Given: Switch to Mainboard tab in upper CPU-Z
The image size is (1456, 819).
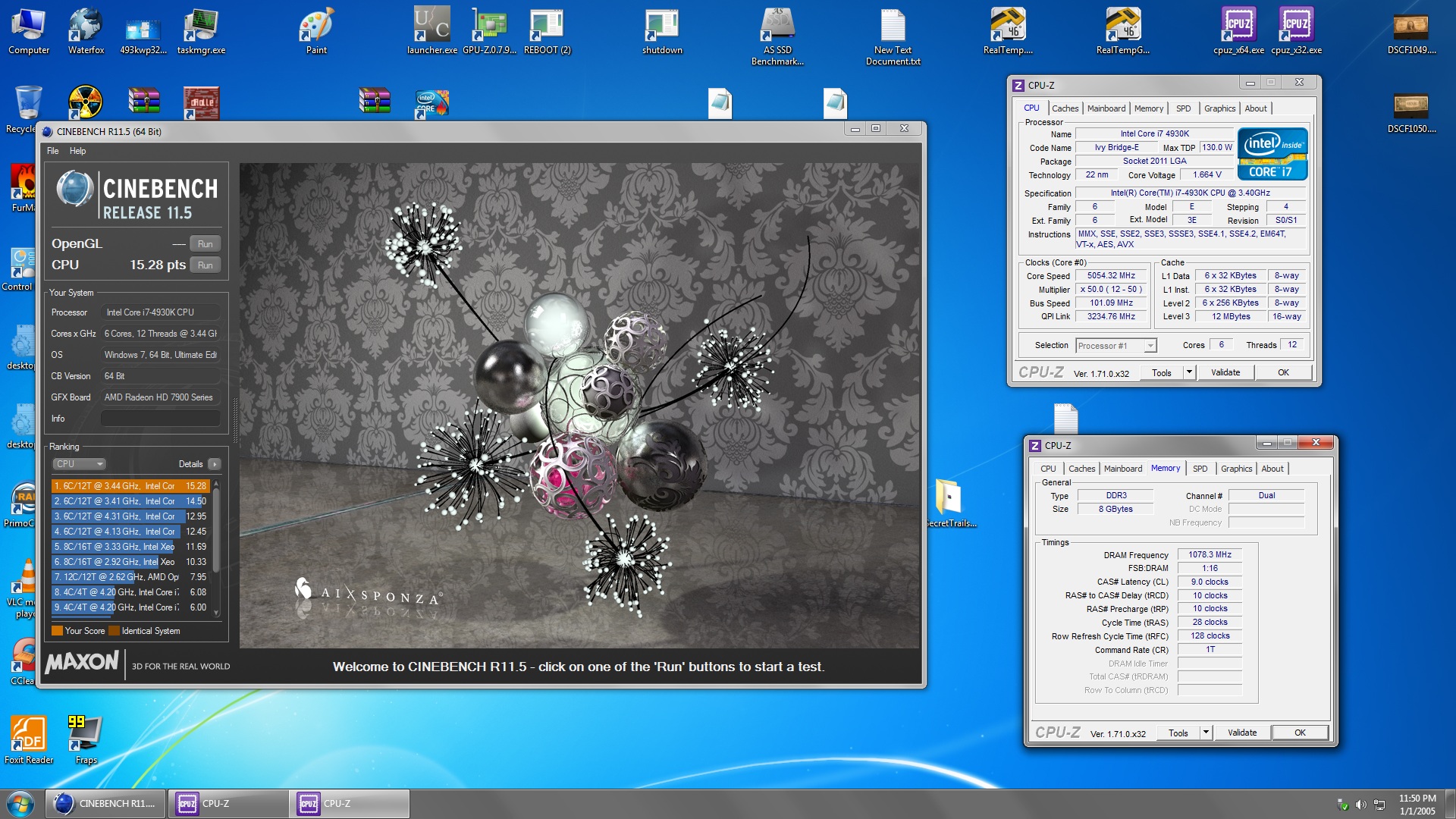Looking at the screenshot, I should coord(1106,108).
